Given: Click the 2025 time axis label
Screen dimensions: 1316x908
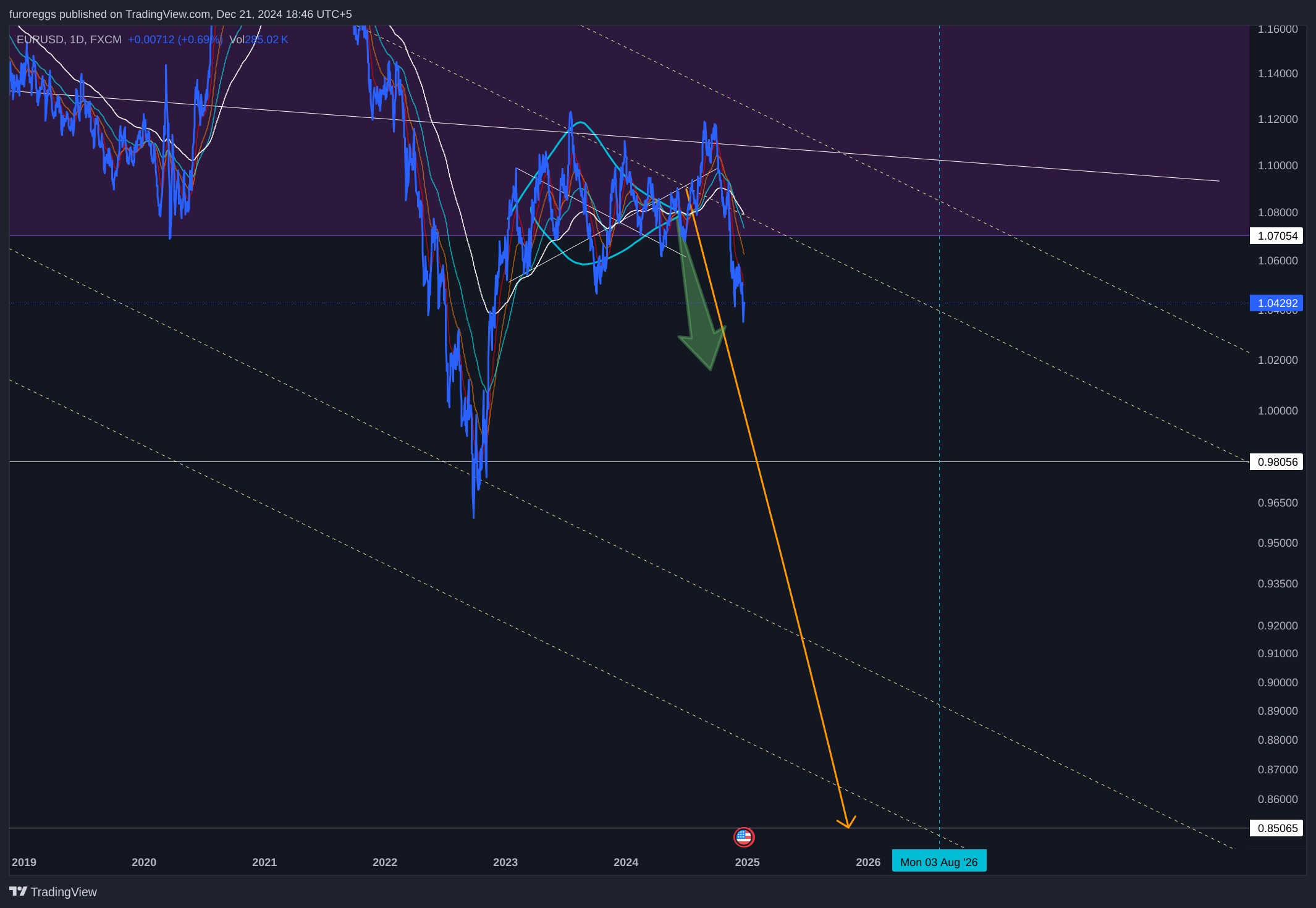Looking at the screenshot, I should click(748, 862).
